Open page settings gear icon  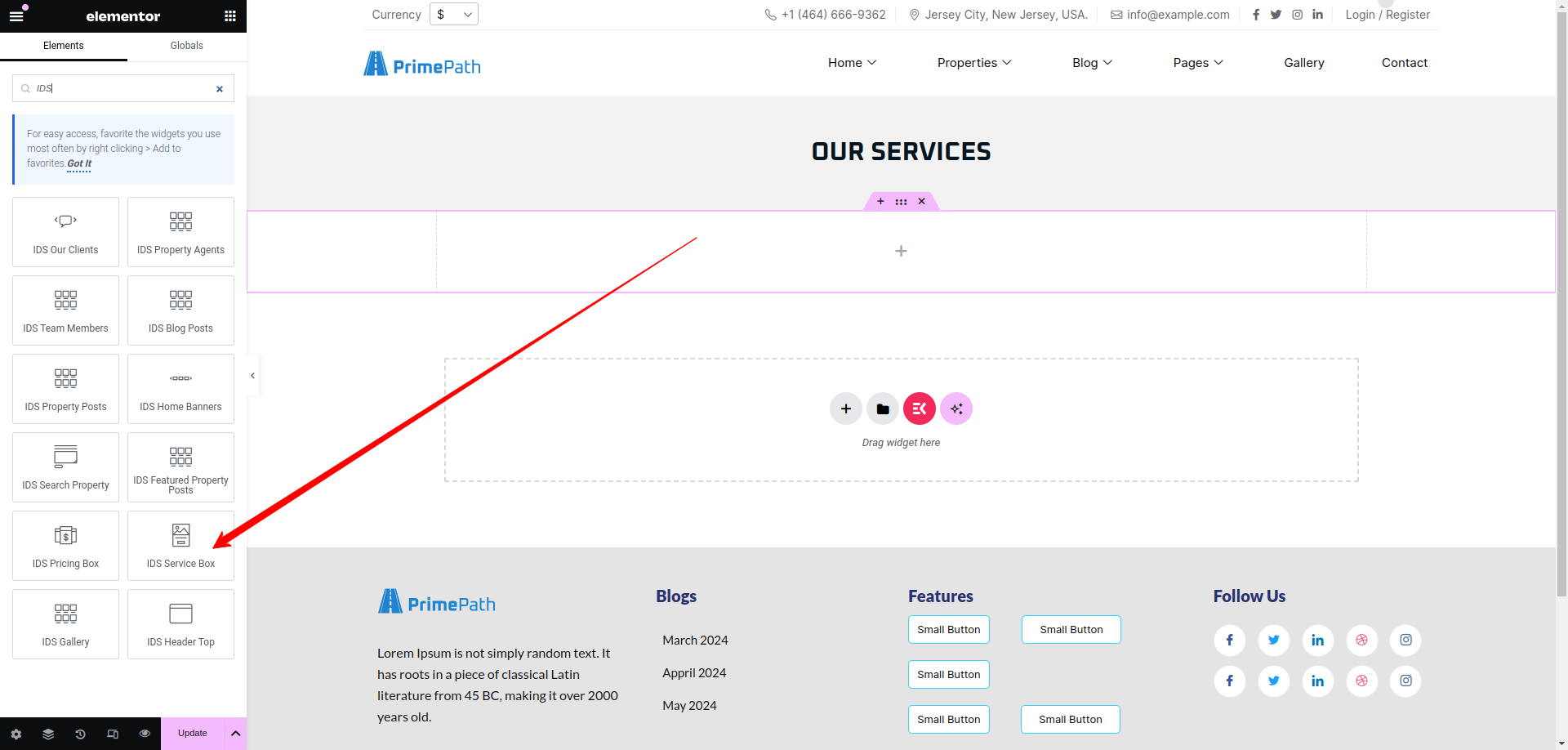16,734
